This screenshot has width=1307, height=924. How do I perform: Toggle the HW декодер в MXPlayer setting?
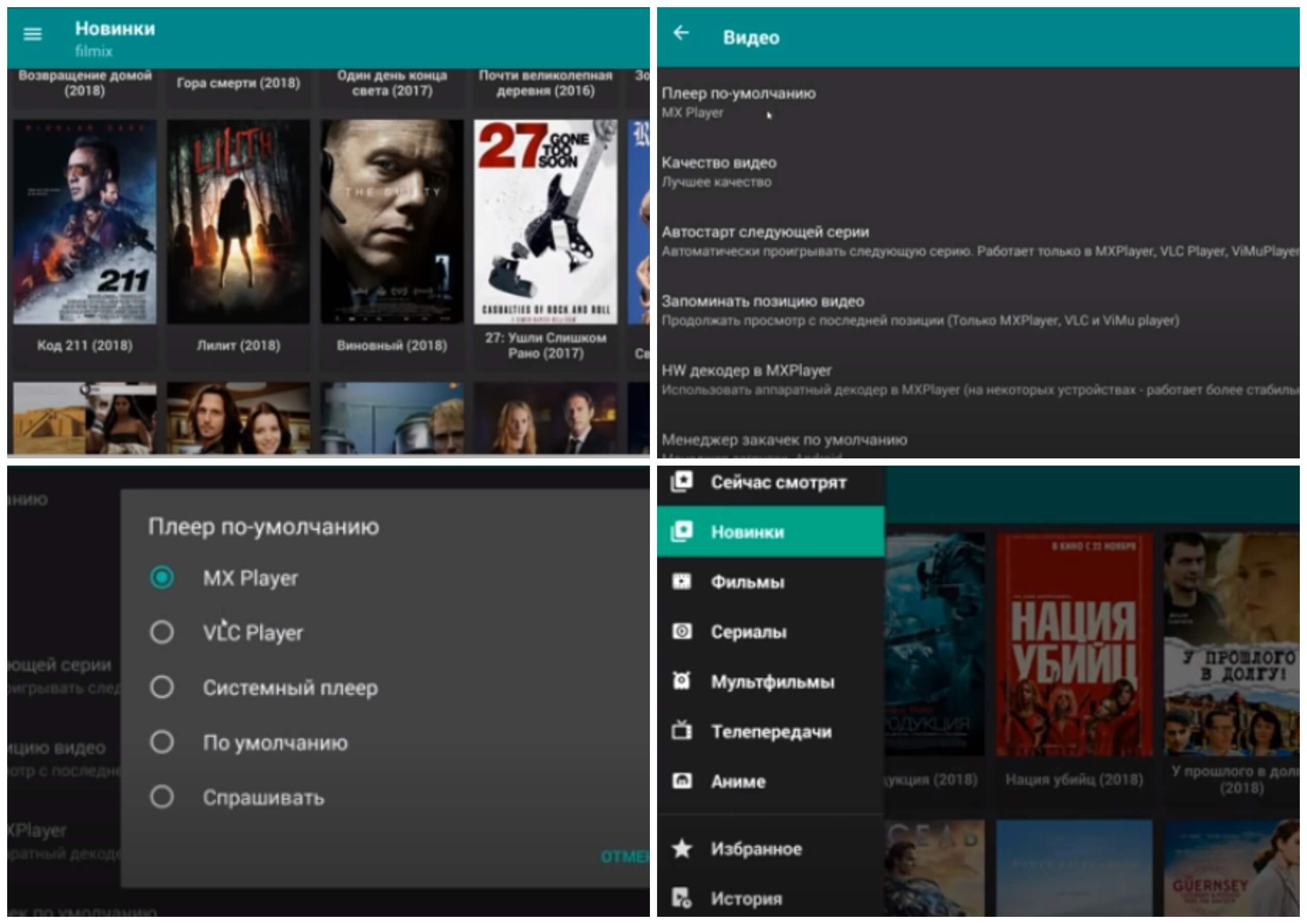point(978,380)
